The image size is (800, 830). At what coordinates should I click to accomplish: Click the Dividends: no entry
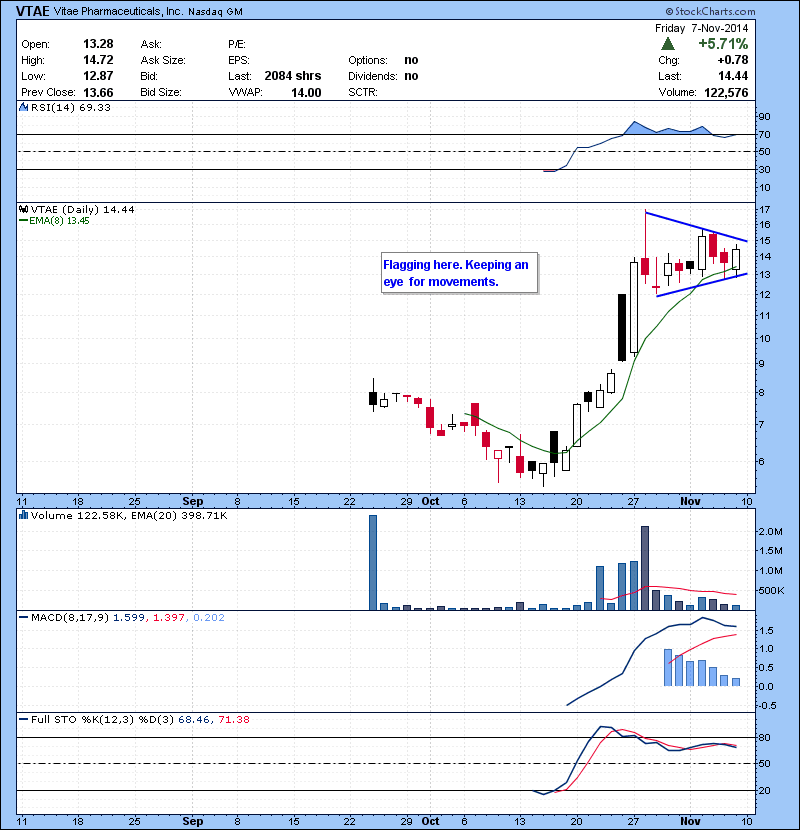pyautogui.click(x=383, y=76)
